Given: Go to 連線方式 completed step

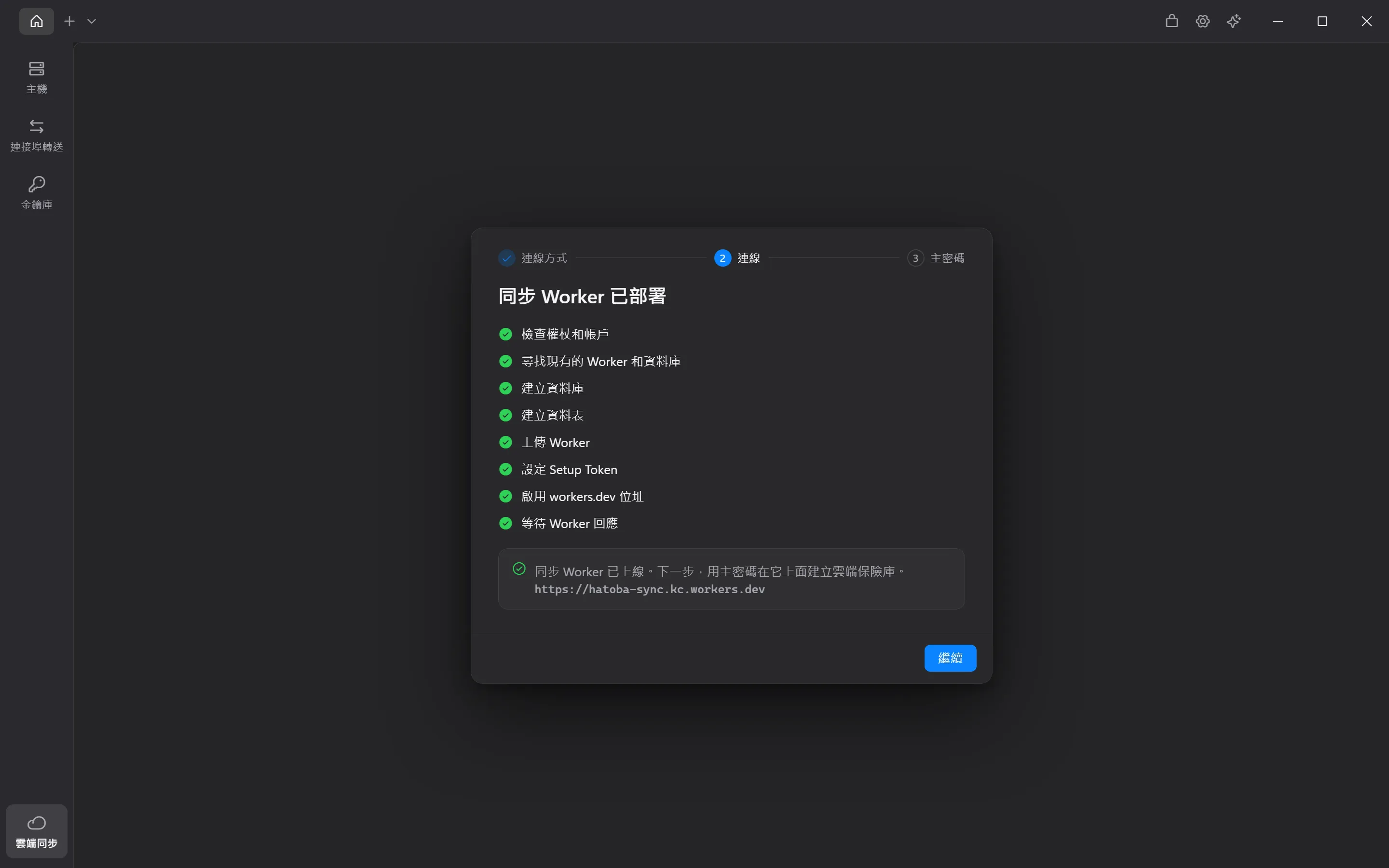Looking at the screenshot, I should click(532, 258).
